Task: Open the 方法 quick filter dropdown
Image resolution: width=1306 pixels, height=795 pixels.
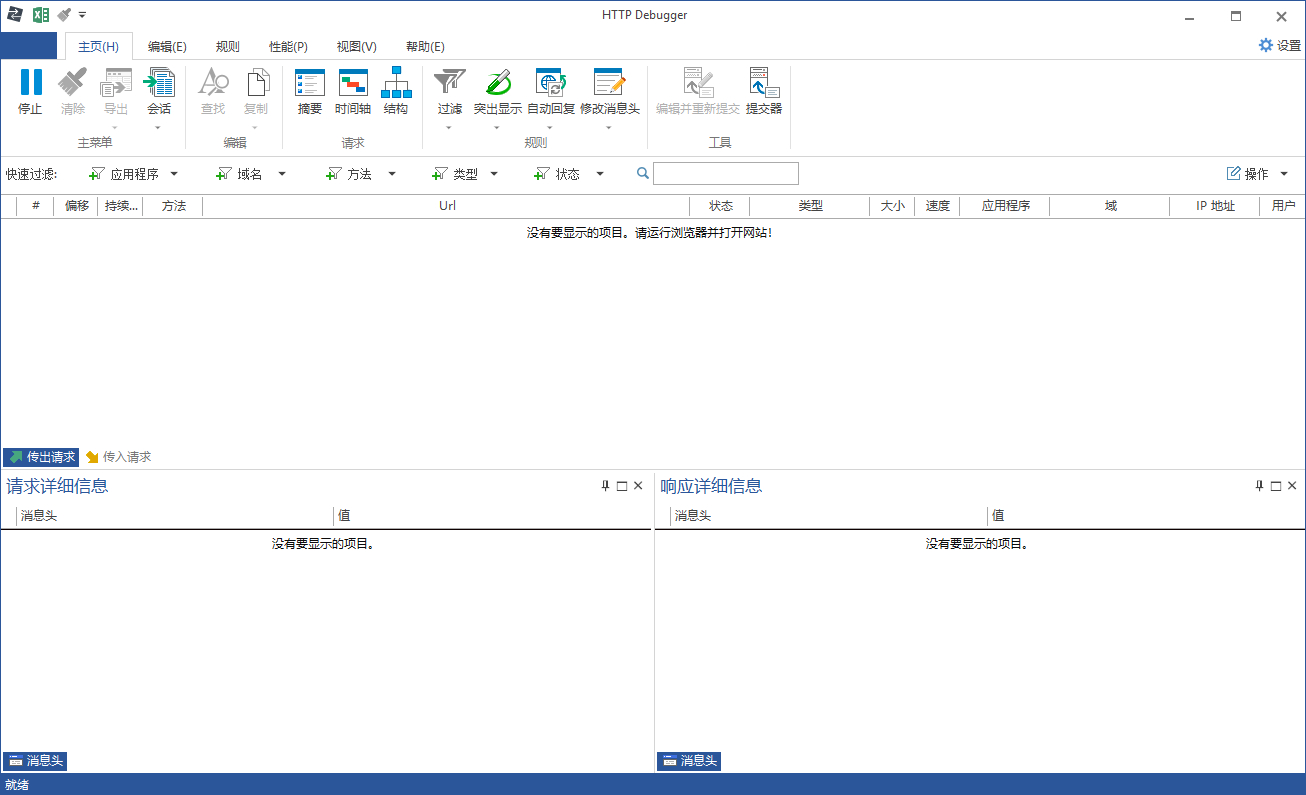Action: click(x=361, y=174)
